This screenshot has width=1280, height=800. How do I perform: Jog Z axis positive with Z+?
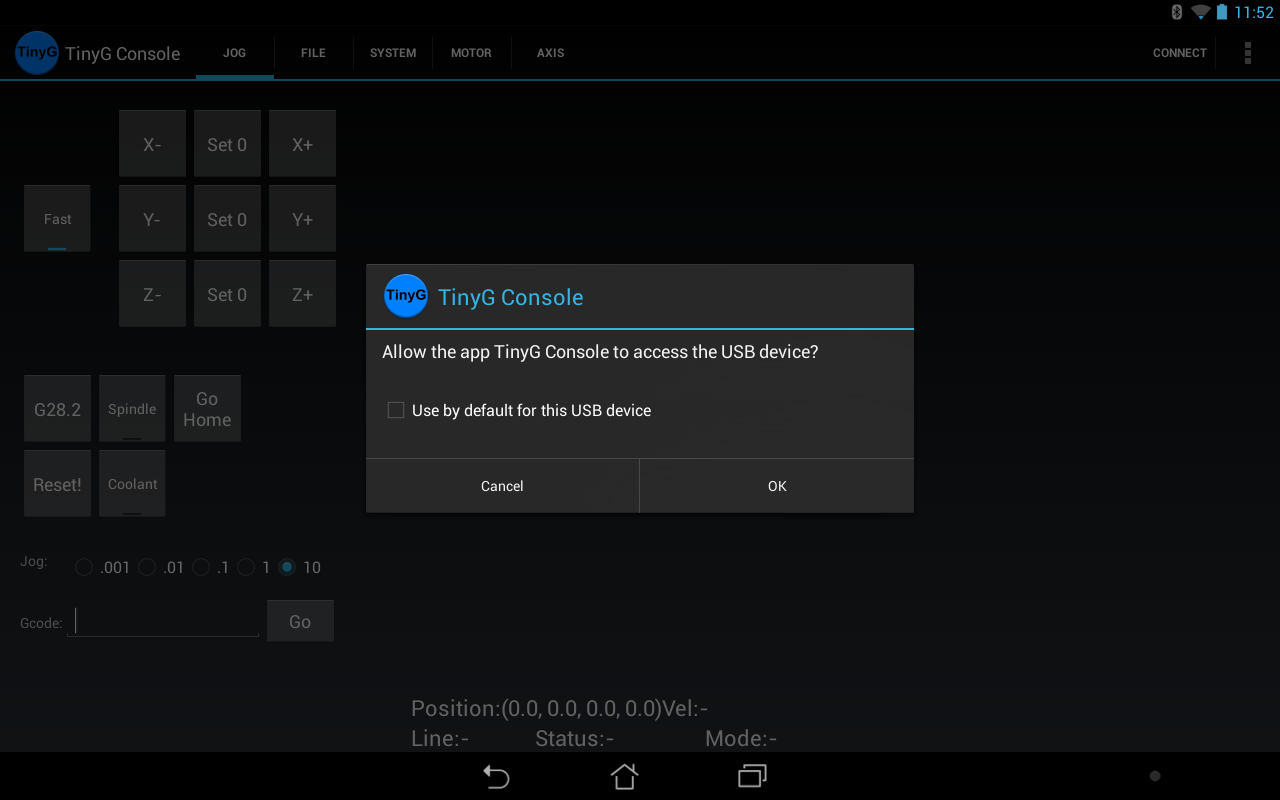tap(302, 294)
